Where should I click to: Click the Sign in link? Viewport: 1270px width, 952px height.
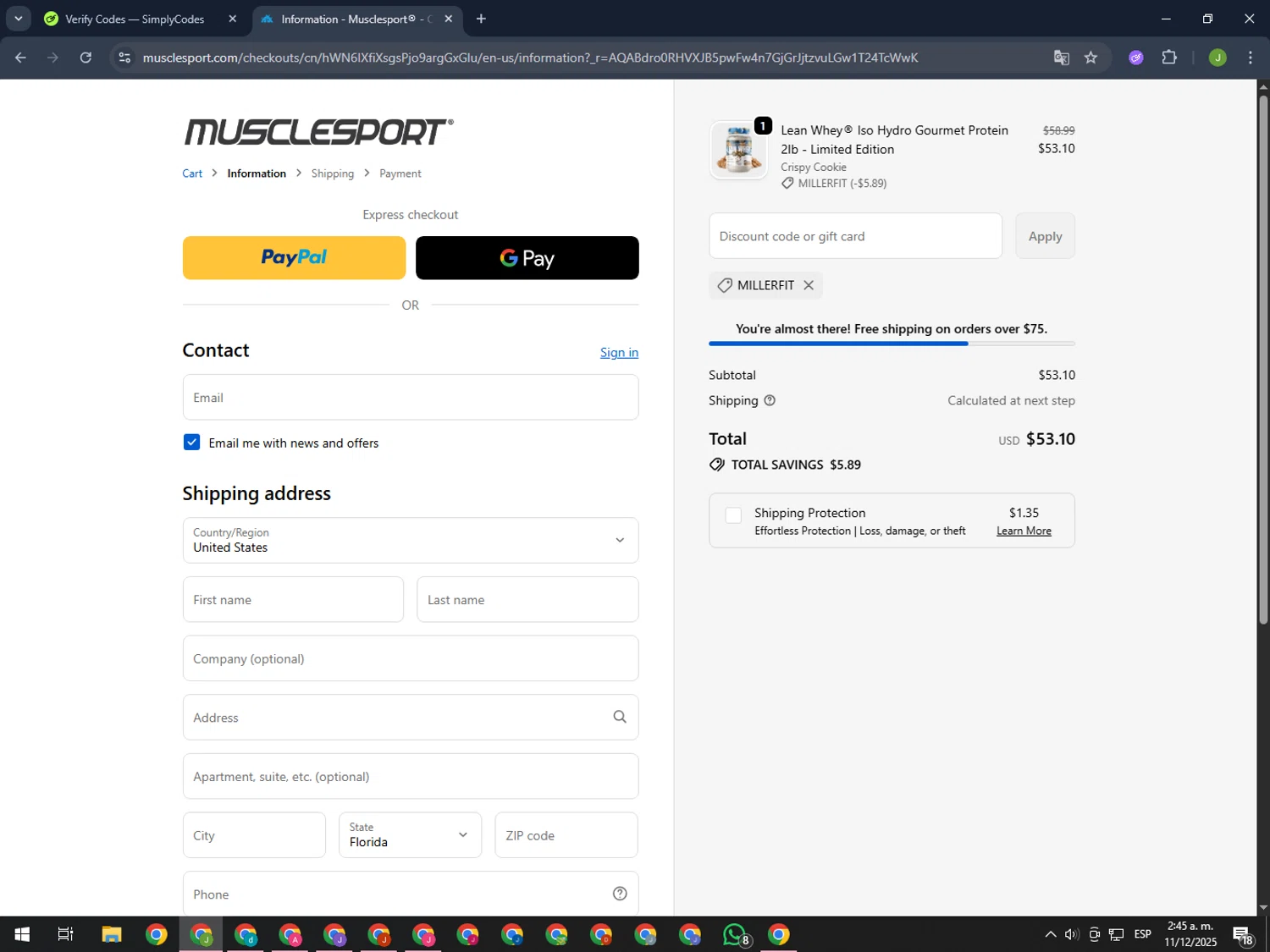619,353
